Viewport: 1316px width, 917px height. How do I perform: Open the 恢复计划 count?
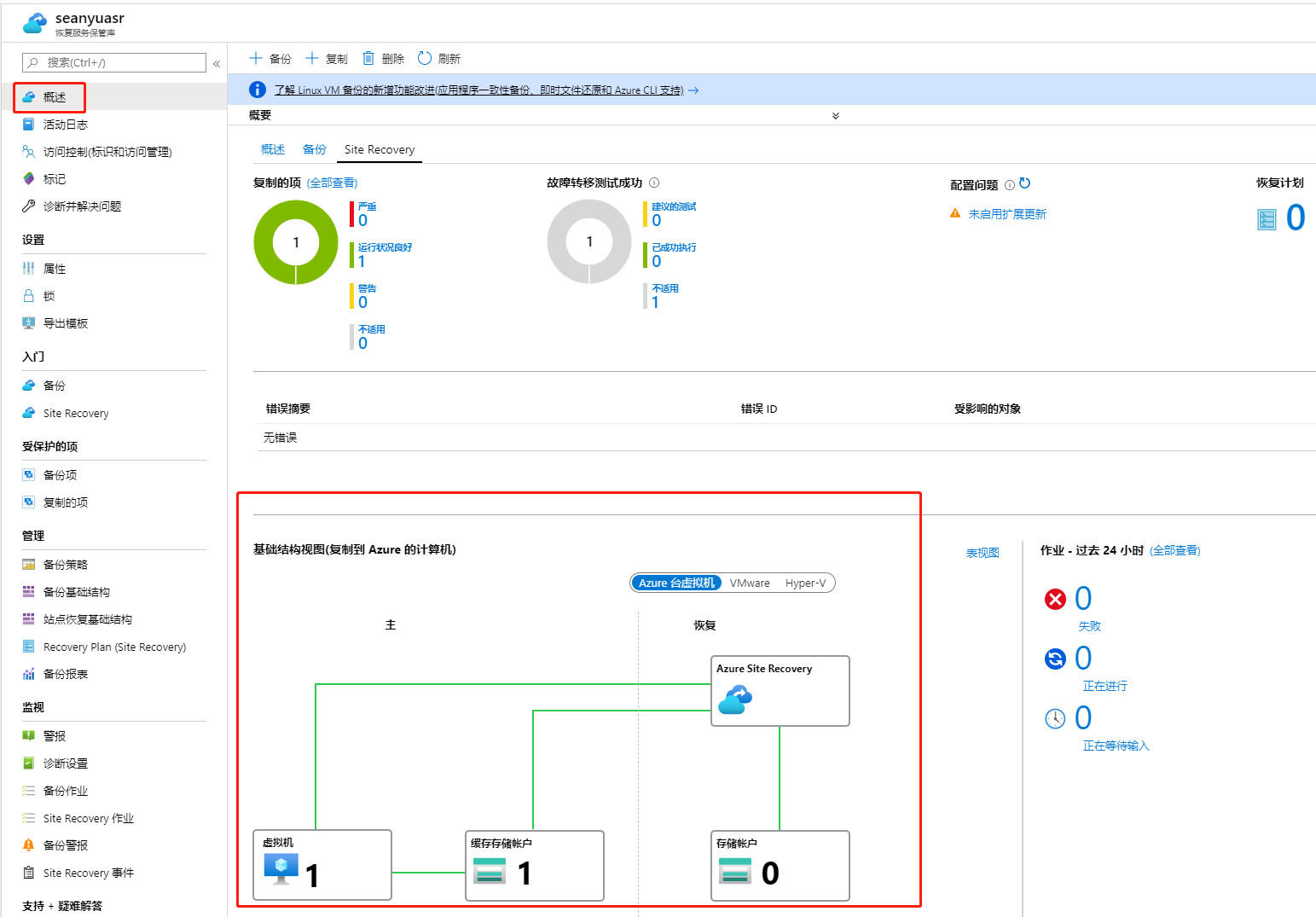click(1296, 218)
